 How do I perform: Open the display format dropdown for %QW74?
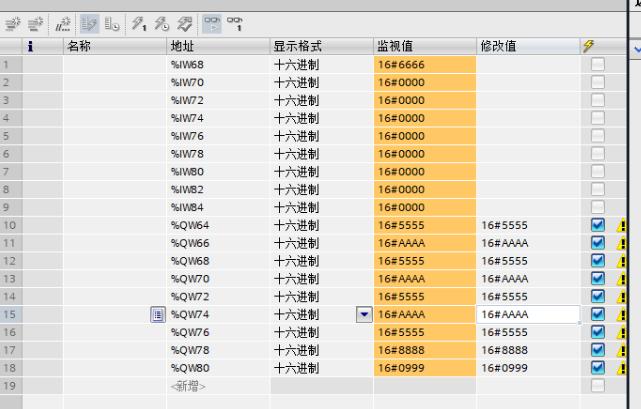[x=364, y=315]
